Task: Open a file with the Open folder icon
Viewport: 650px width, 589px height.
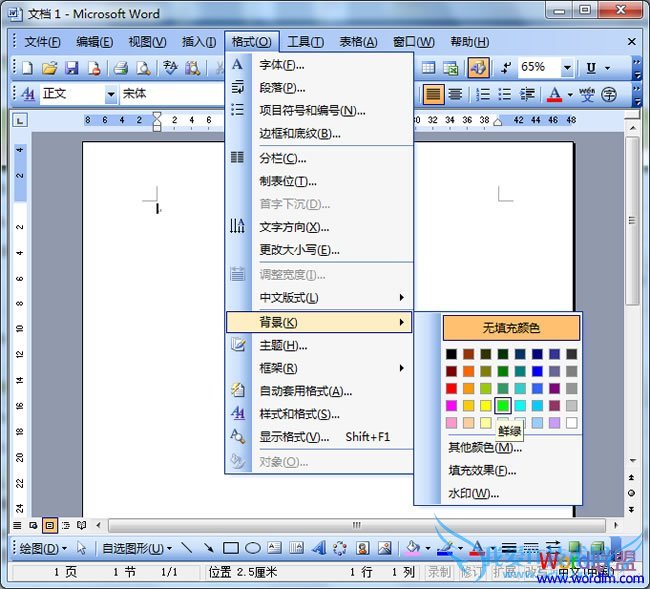Action: (49, 68)
